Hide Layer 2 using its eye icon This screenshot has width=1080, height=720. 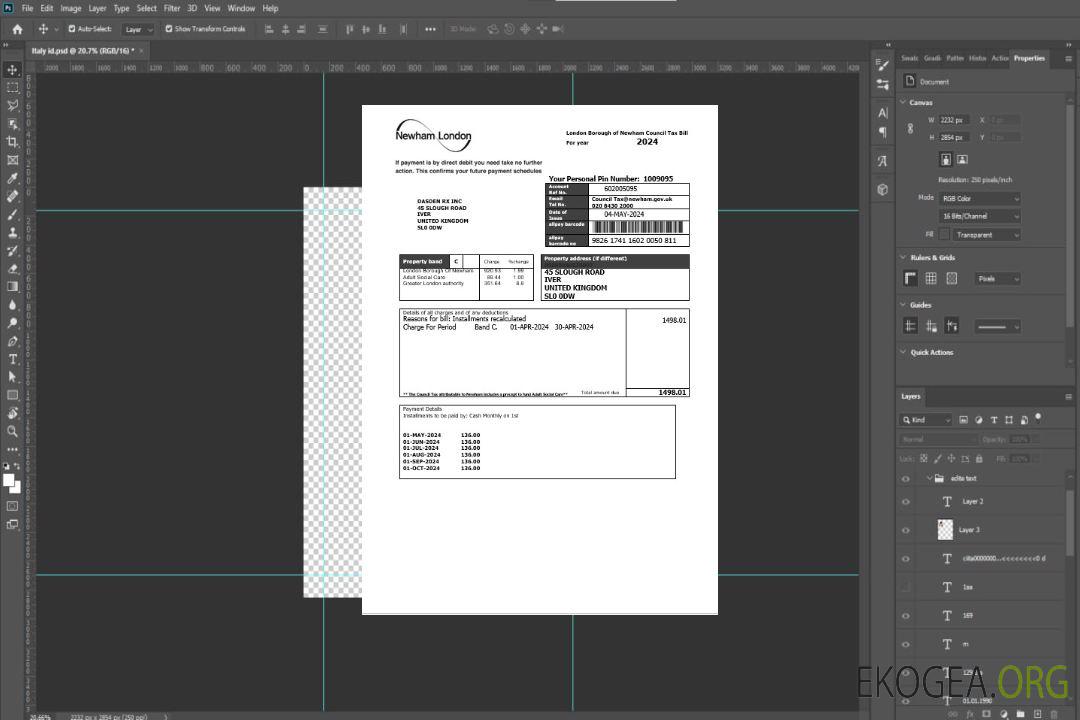(906, 502)
